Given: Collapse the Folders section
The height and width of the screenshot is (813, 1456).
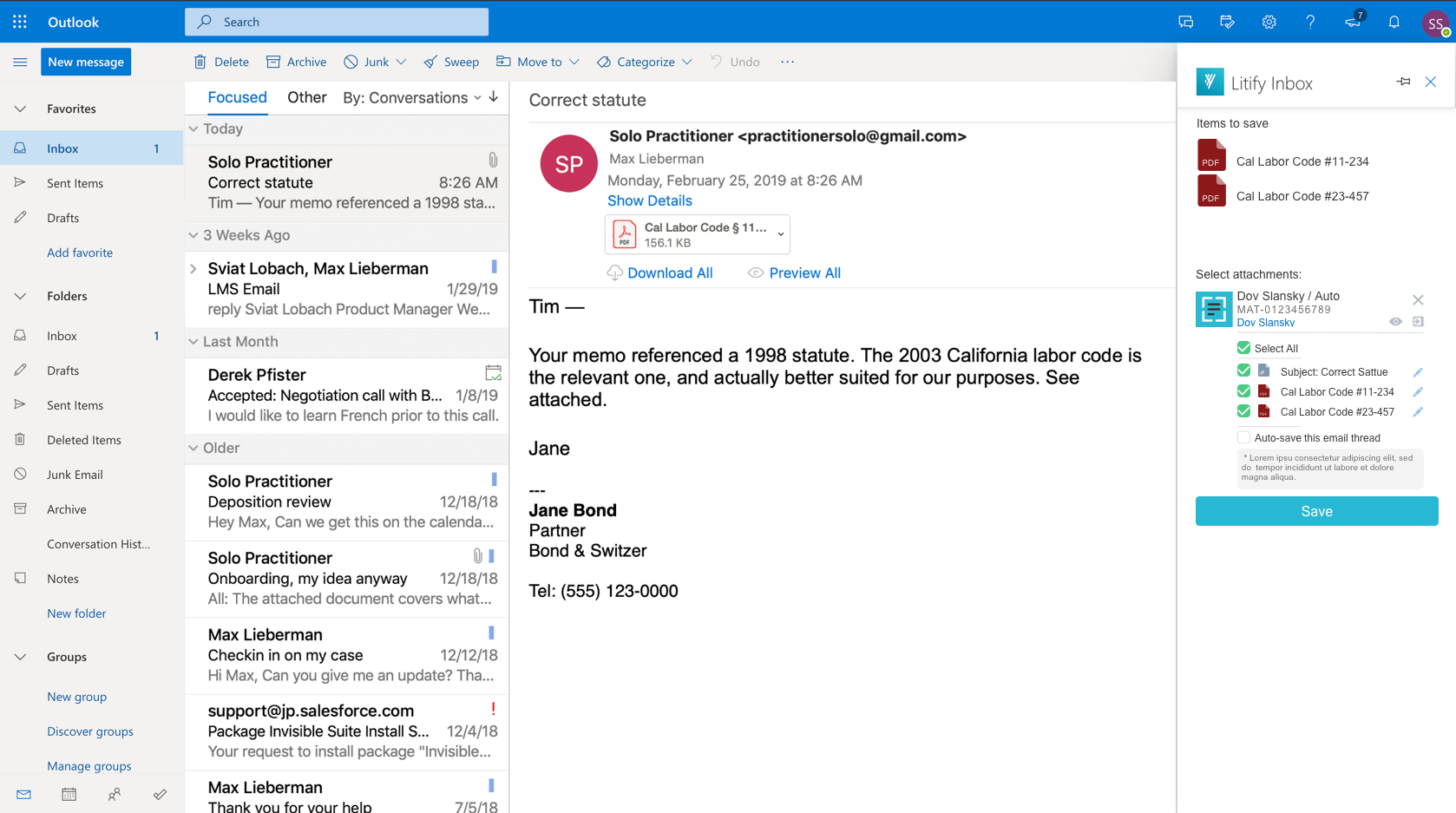Looking at the screenshot, I should coord(20,296).
